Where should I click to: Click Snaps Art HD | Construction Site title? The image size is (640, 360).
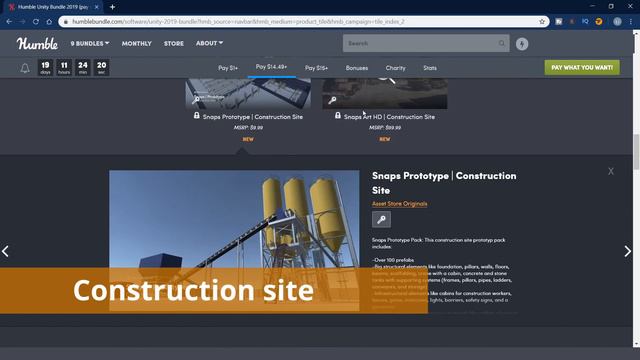pyautogui.click(x=389, y=117)
